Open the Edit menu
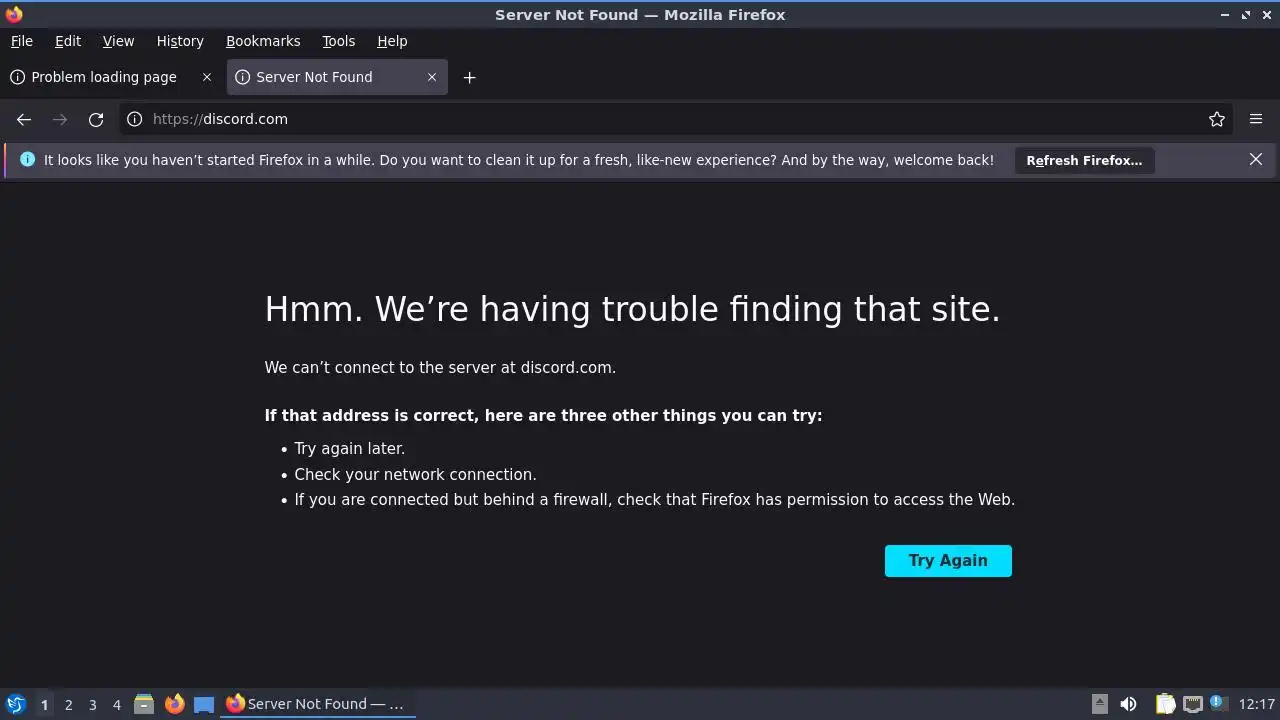 point(68,41)
